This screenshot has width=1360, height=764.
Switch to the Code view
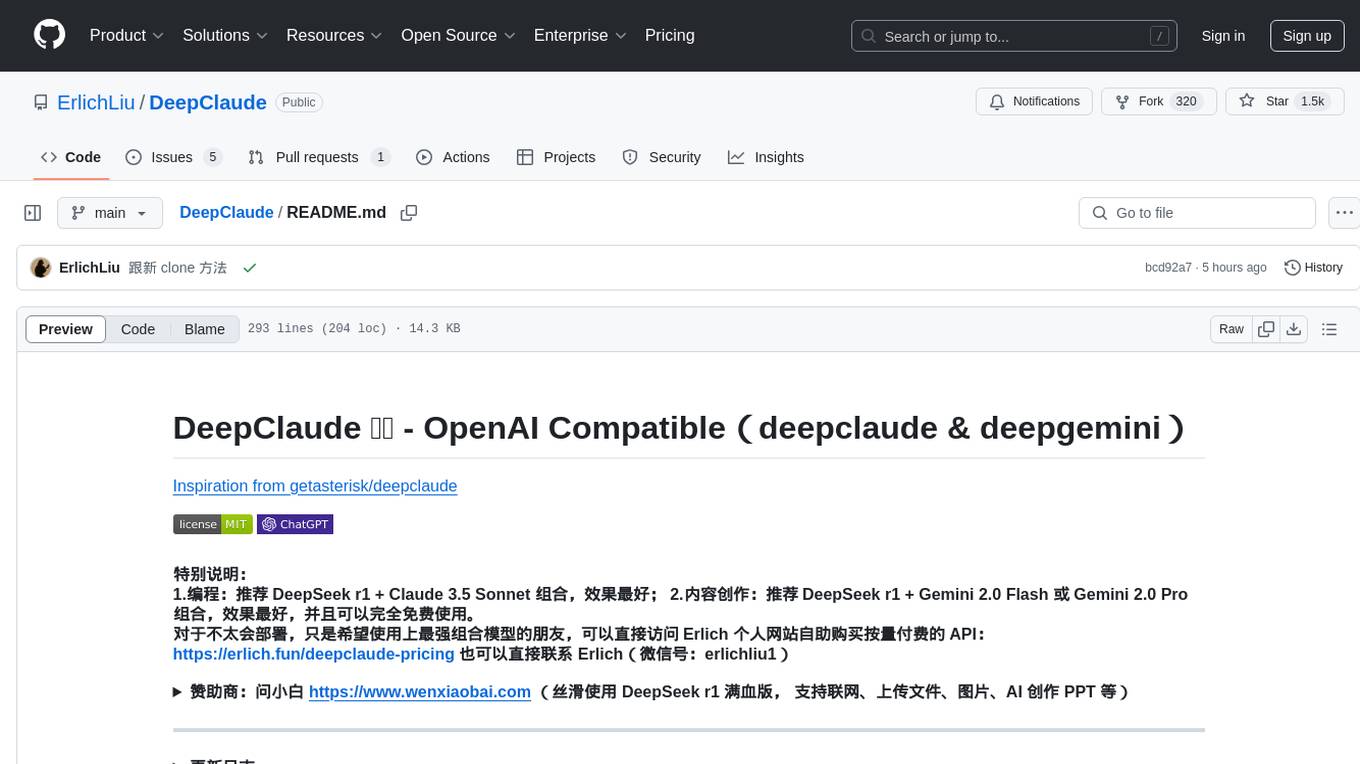click(x=138, y=329)
